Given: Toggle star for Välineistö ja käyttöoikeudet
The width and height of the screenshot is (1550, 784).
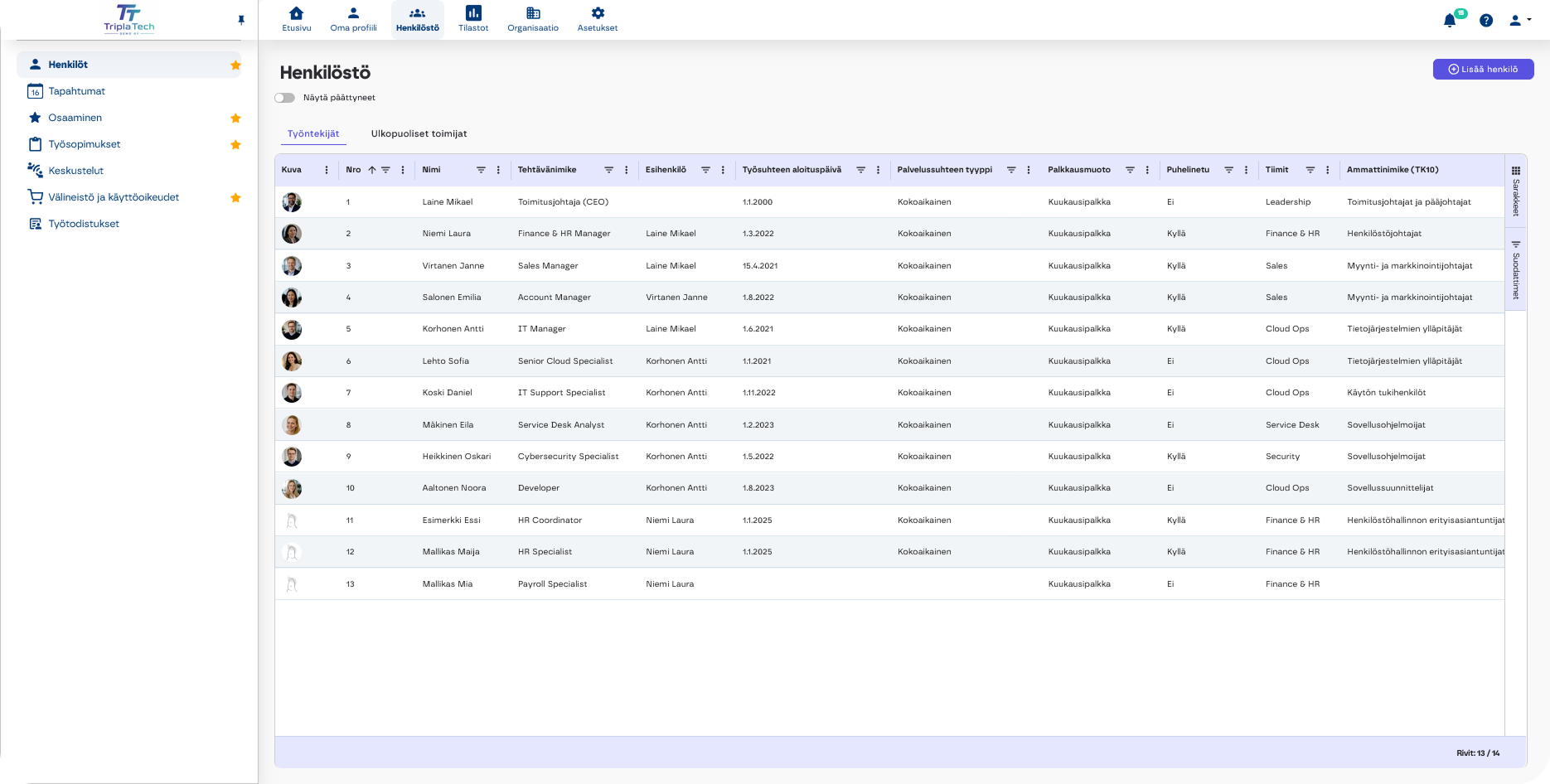Looking at the screenshot, I should pos(235,197).
